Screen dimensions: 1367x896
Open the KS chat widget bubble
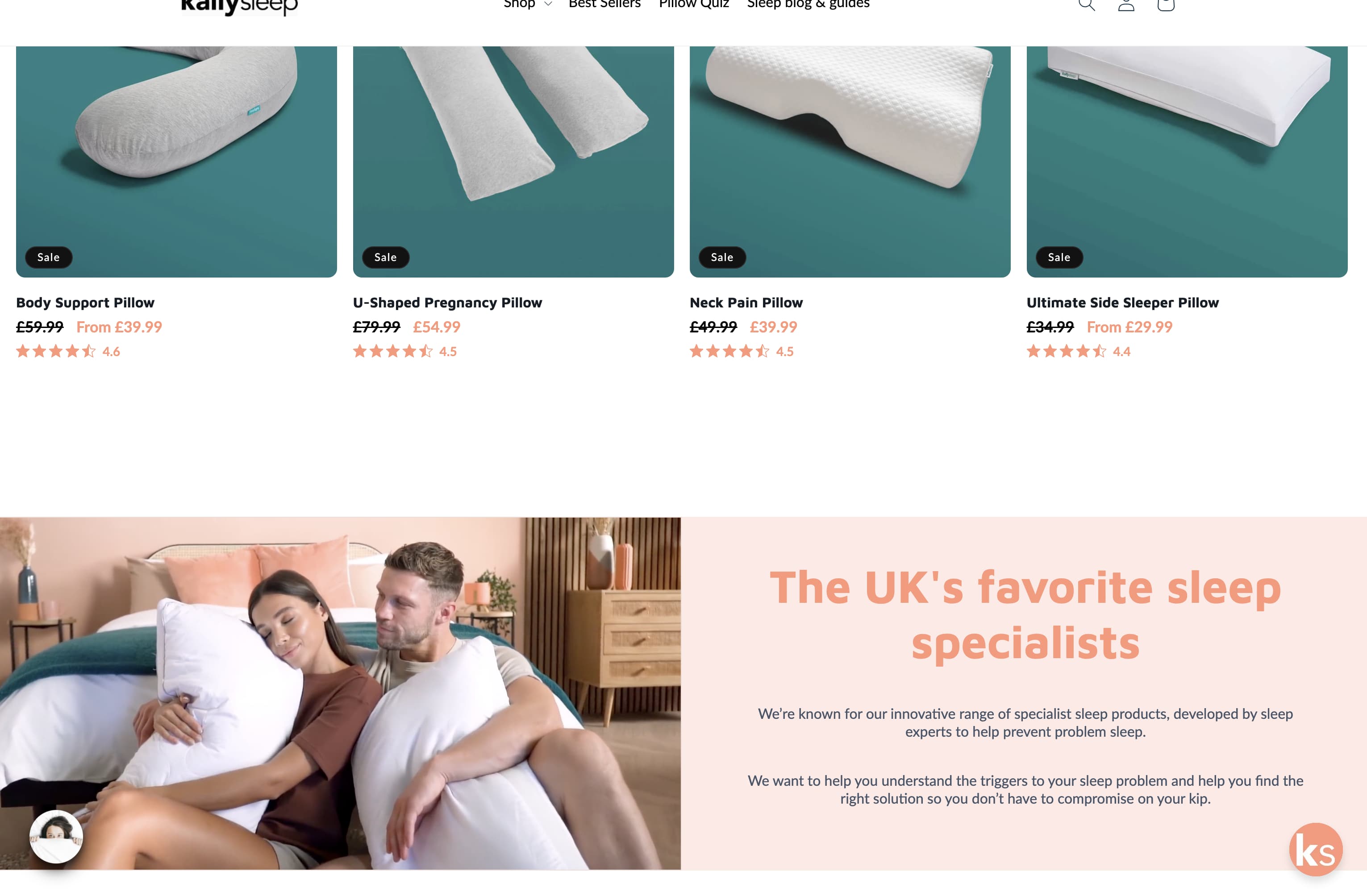pos(1315,850)
